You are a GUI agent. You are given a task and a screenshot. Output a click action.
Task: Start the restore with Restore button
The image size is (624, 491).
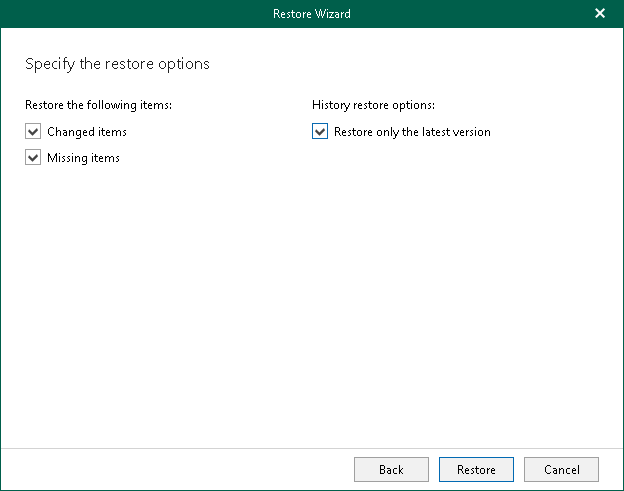(476, 469)
